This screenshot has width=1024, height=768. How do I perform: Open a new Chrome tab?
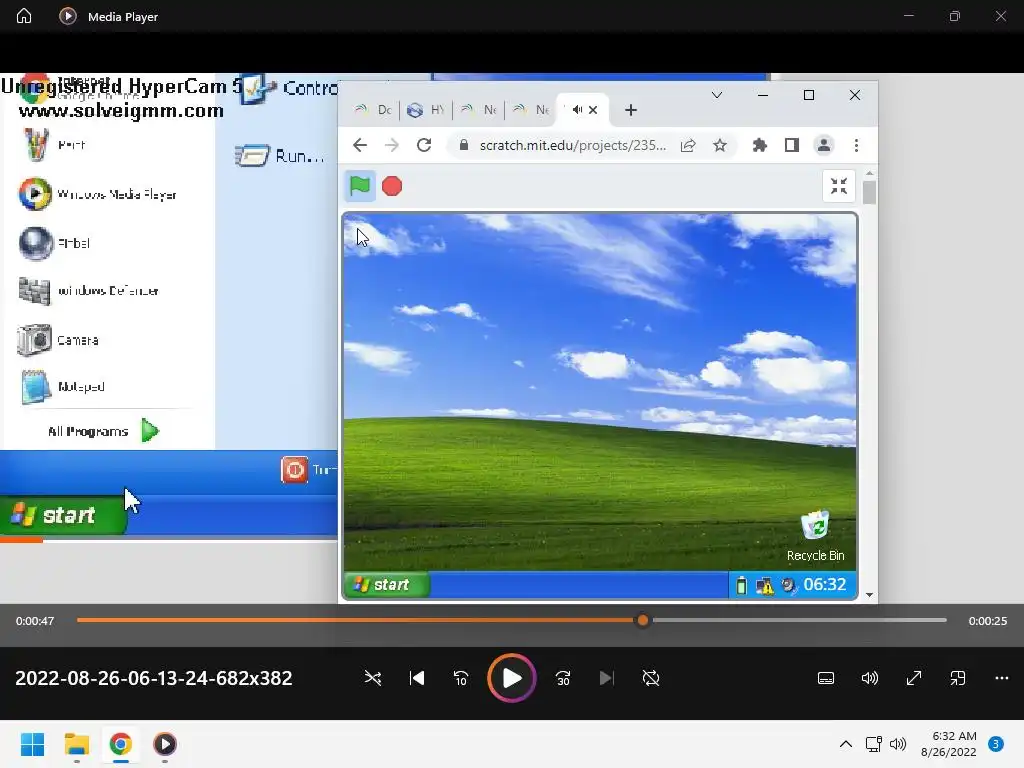pos(630,110)
